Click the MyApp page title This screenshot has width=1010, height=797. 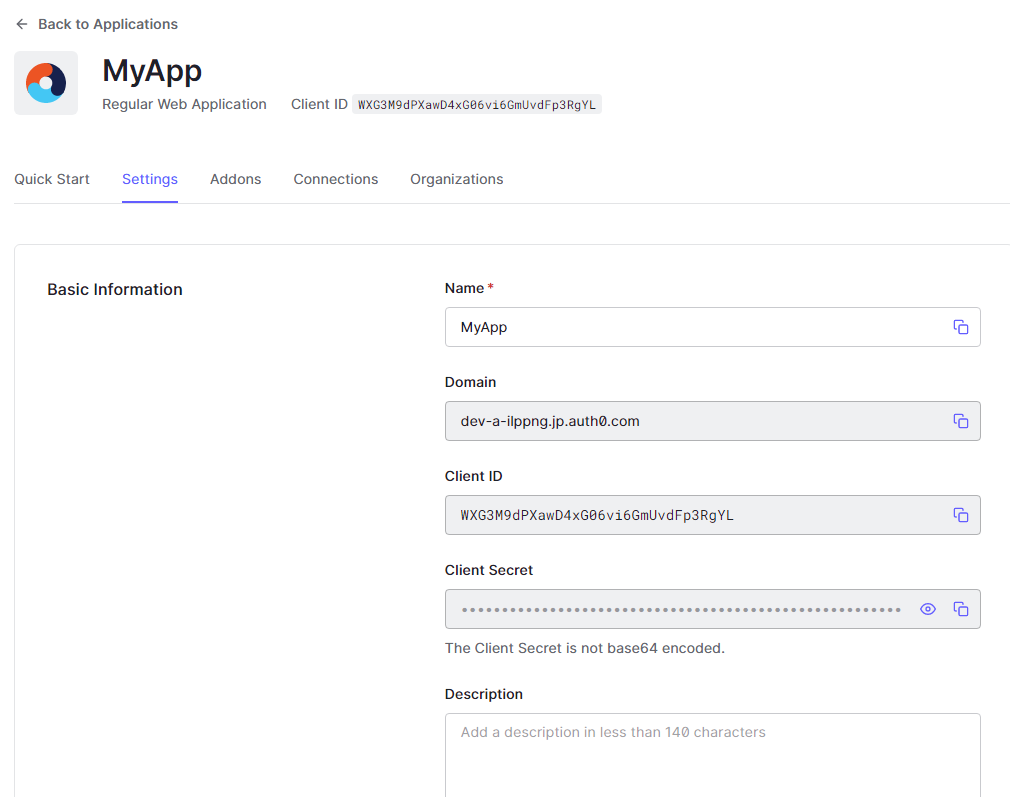[152, 71]
